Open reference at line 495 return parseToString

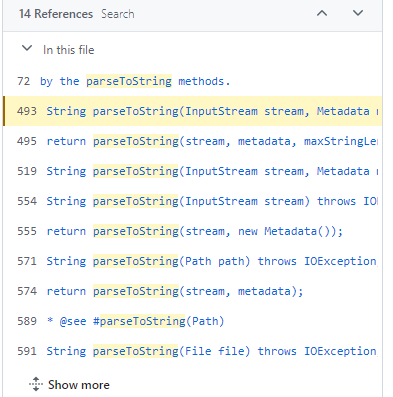pyautogui.click(x=192, y=141)
